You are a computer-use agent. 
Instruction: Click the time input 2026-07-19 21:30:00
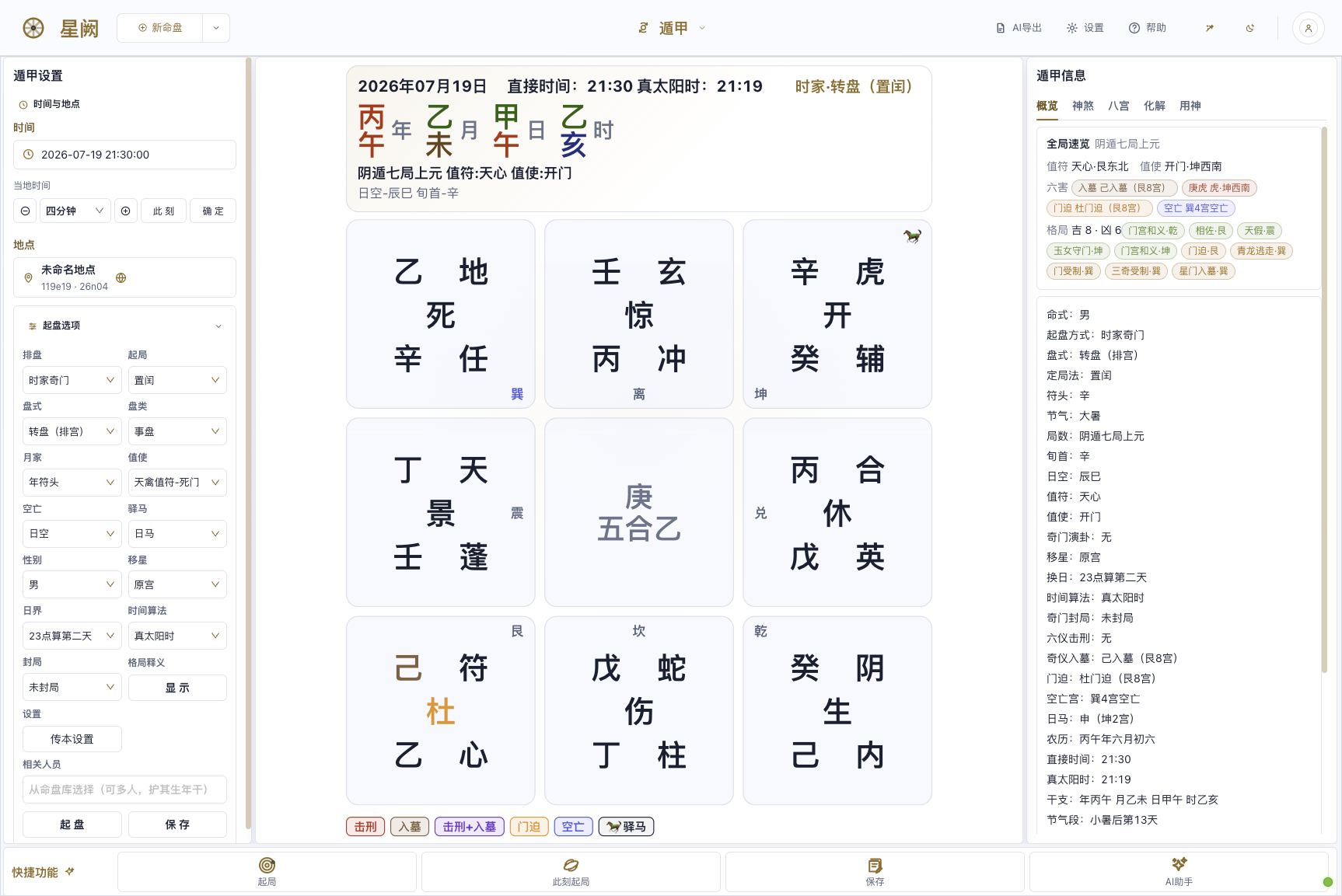click(124, 155)
